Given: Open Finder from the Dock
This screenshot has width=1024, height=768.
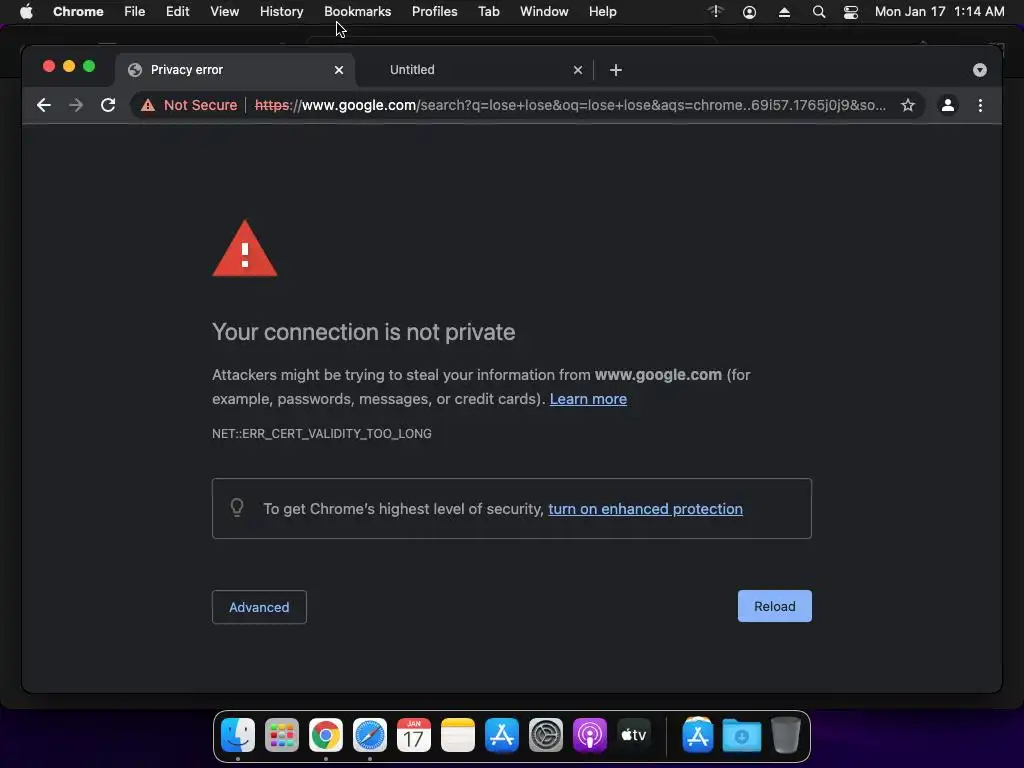Looking at the screenshot, I should pos(238,735).
